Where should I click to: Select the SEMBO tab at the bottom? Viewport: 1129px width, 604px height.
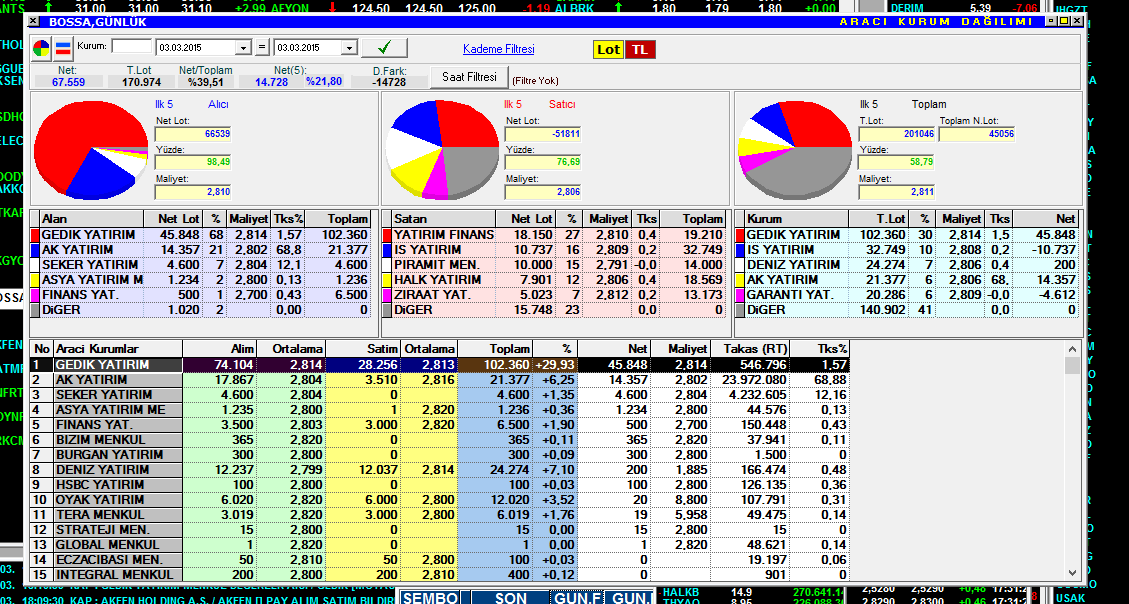click(x=432, y=597)
